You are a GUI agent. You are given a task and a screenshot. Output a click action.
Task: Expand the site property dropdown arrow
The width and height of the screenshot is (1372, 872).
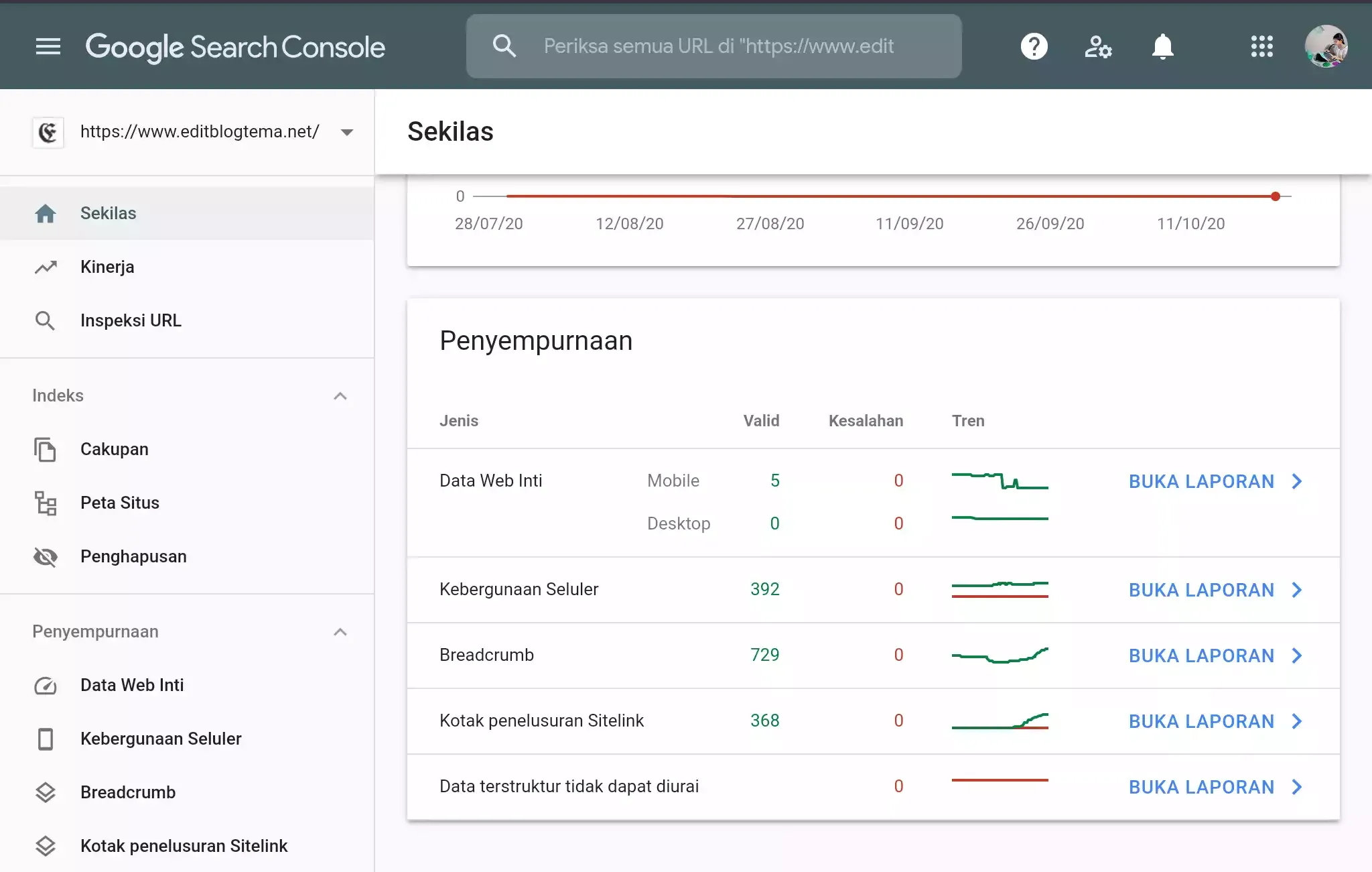pyautogui.click(x=347, y=131)
